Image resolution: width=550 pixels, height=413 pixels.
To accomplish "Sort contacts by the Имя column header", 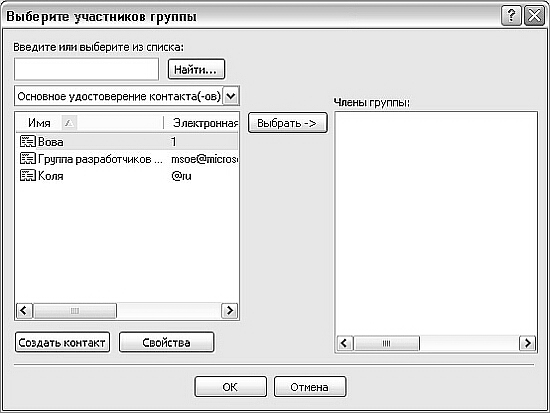I will pyautogui.click(x=89, y=123).
